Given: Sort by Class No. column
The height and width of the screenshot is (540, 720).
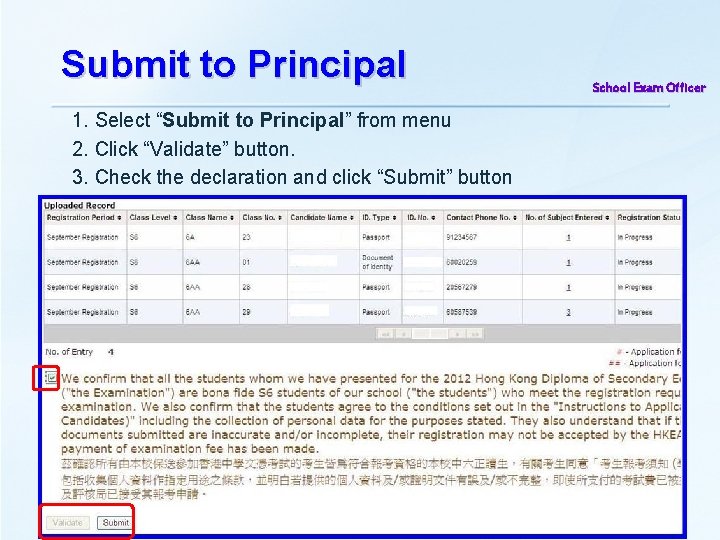Looking at the screenshot, I should point(262,217).
